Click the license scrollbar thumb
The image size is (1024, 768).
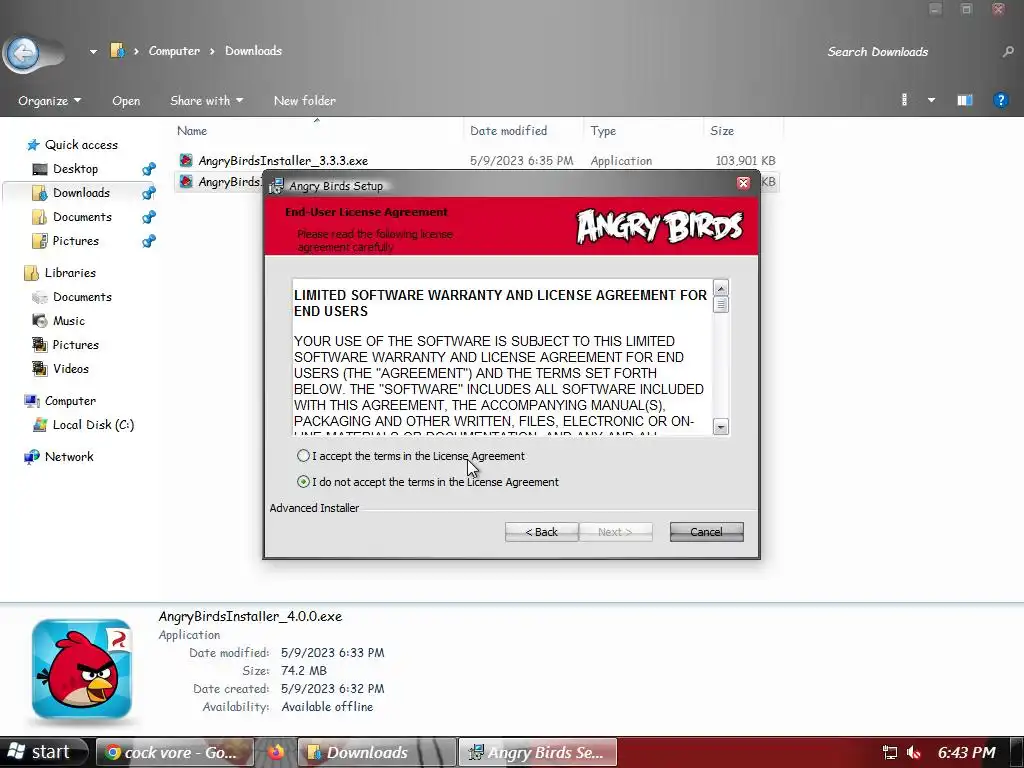click(x=721, y=305)
